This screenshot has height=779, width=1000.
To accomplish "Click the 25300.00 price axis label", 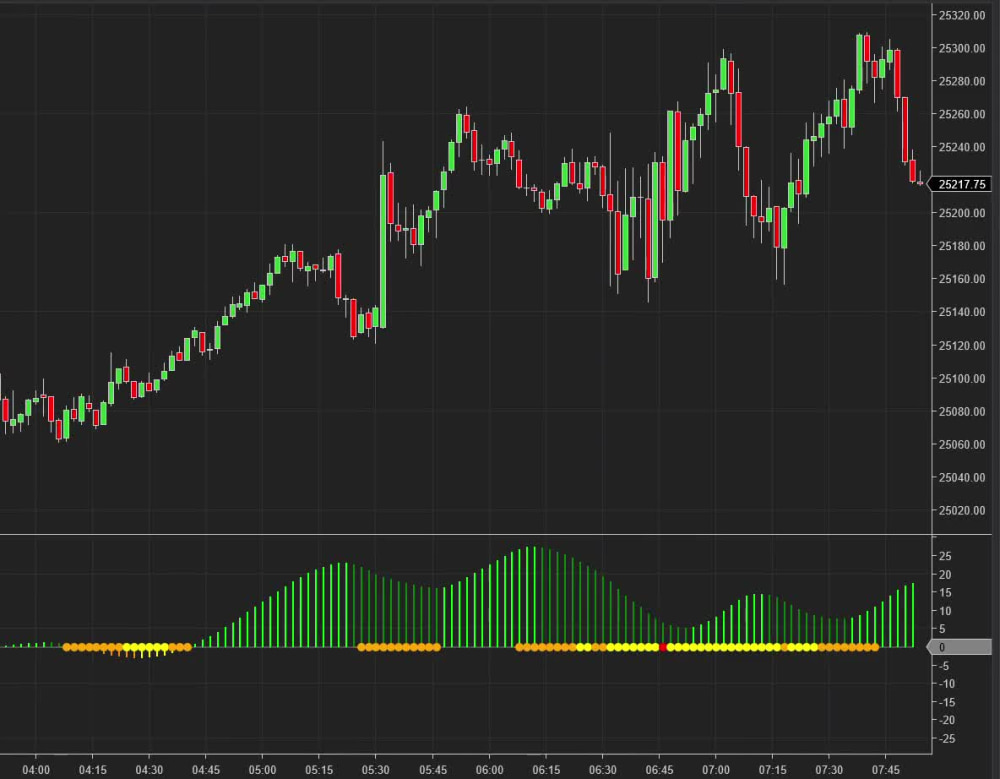I will 962,48.
